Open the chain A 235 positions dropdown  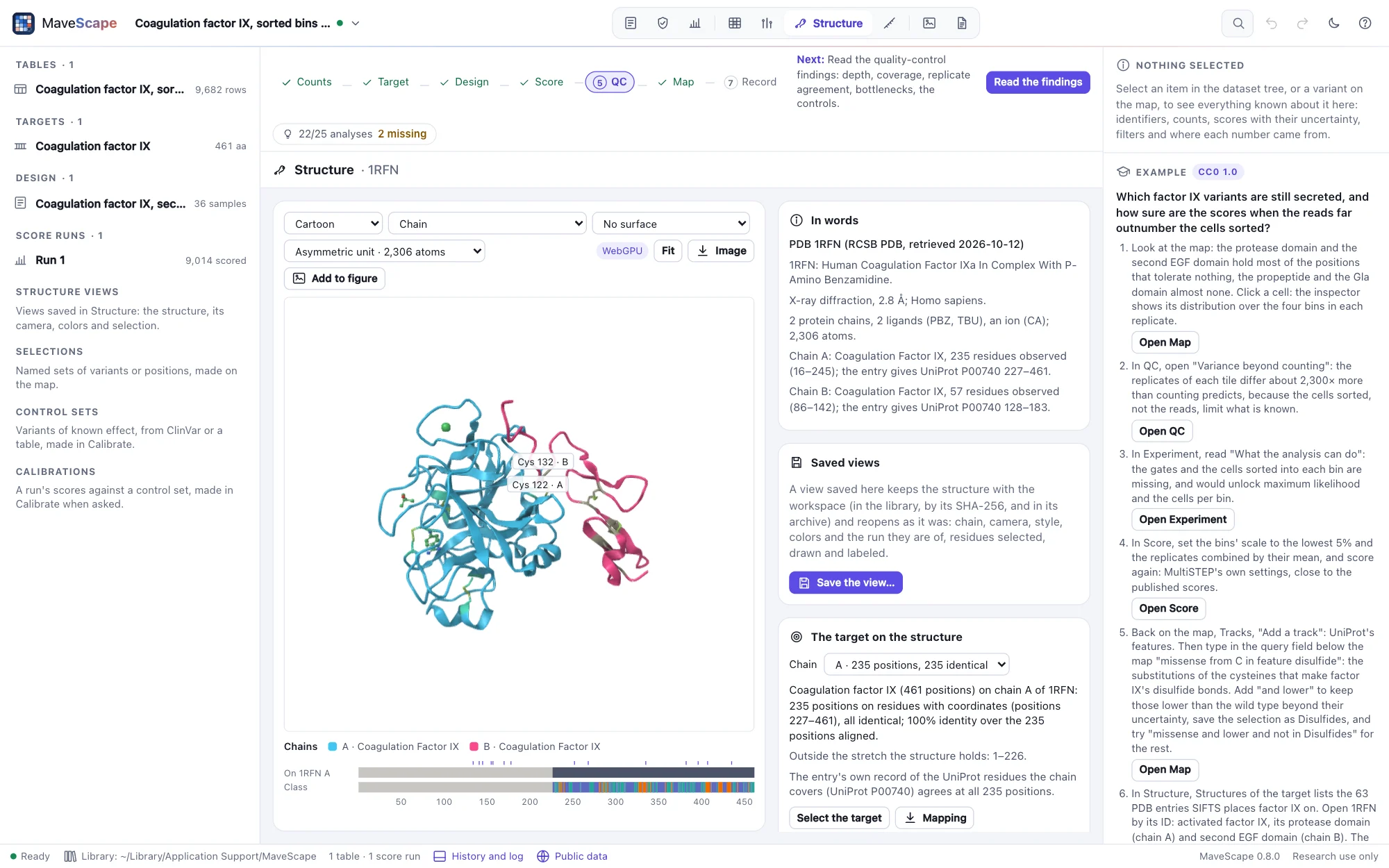(917, 665)
